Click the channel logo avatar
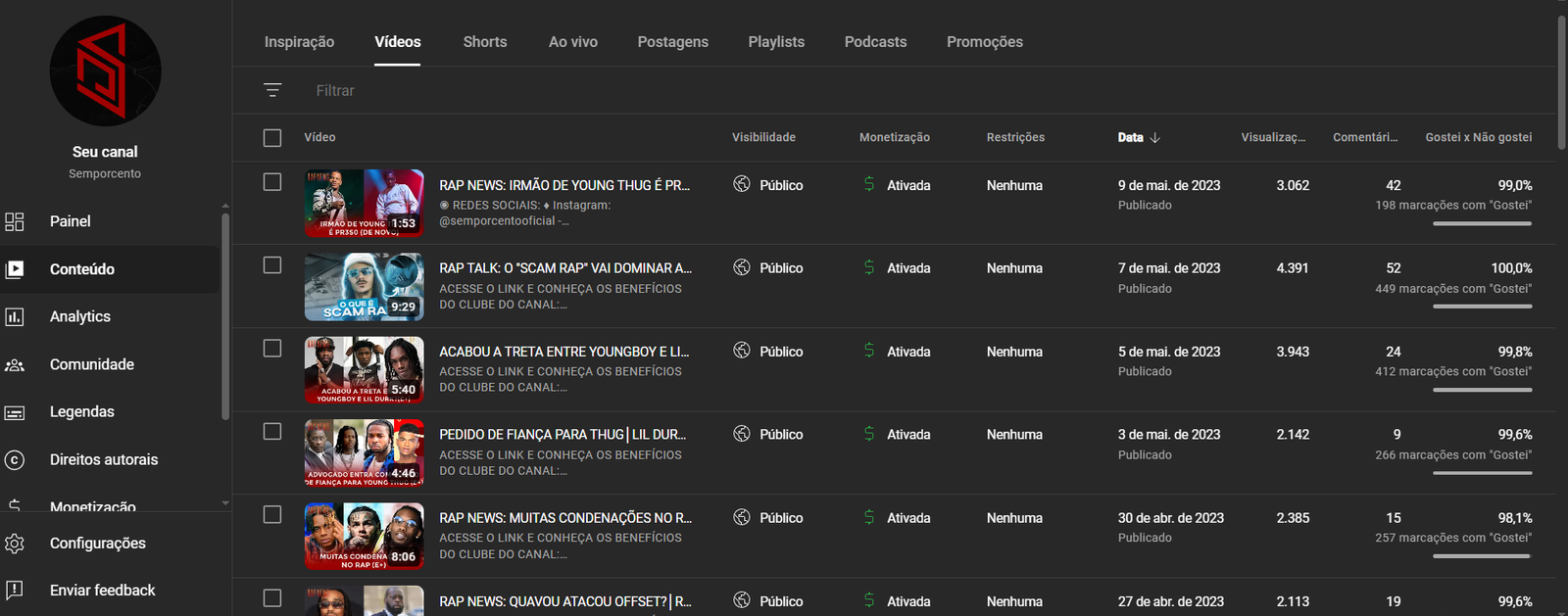This screenshot has width=1568, height=616. [105, 71]
